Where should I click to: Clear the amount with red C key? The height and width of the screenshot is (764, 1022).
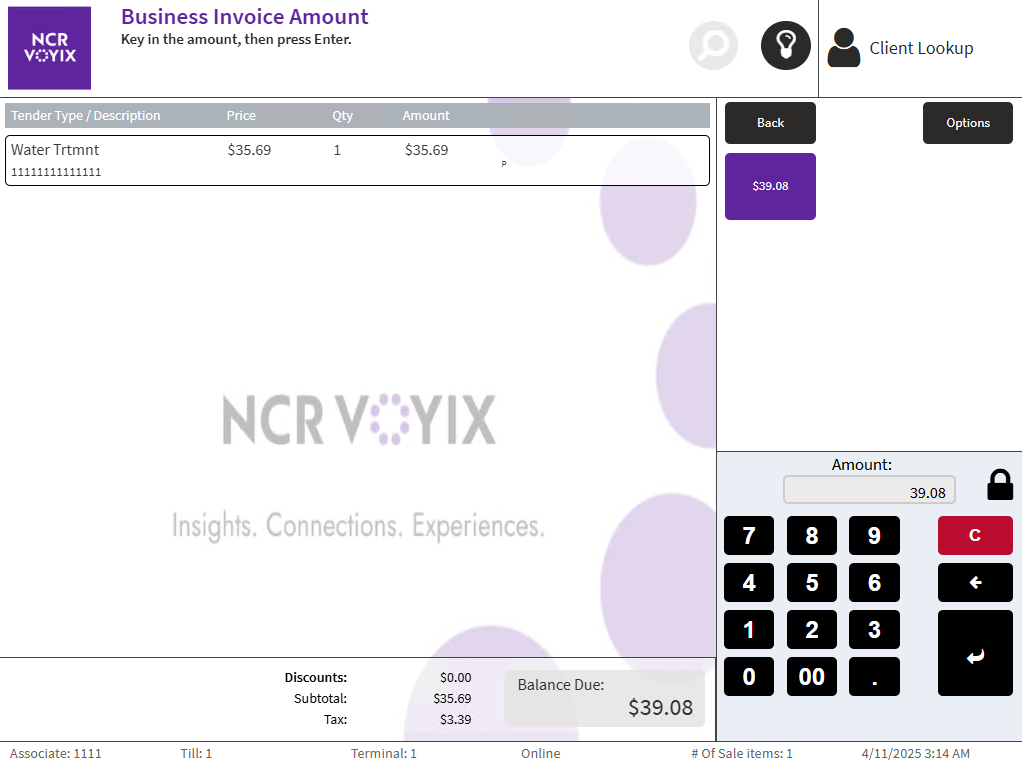[974, 536]
